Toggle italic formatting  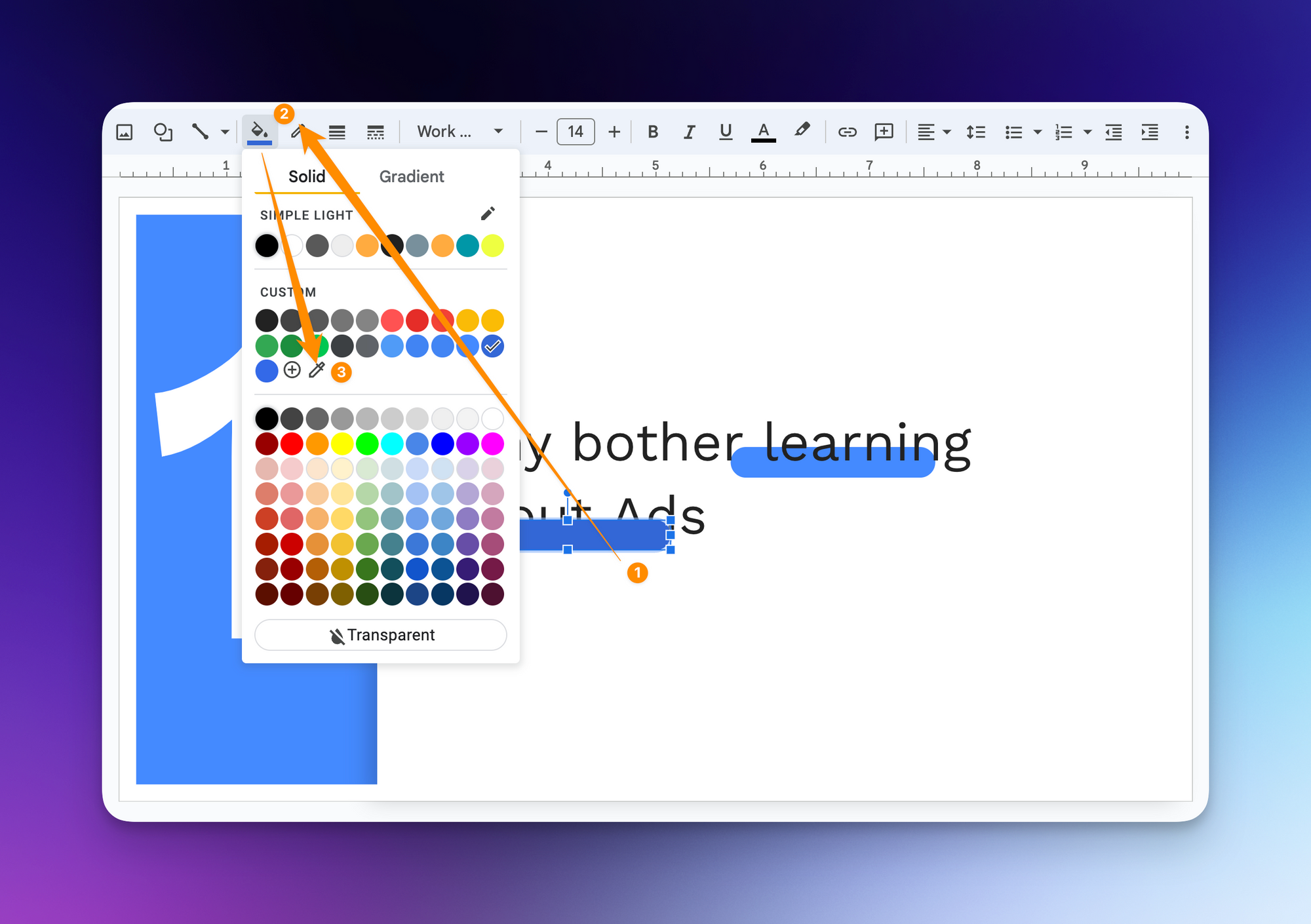(x=689, y=132)
